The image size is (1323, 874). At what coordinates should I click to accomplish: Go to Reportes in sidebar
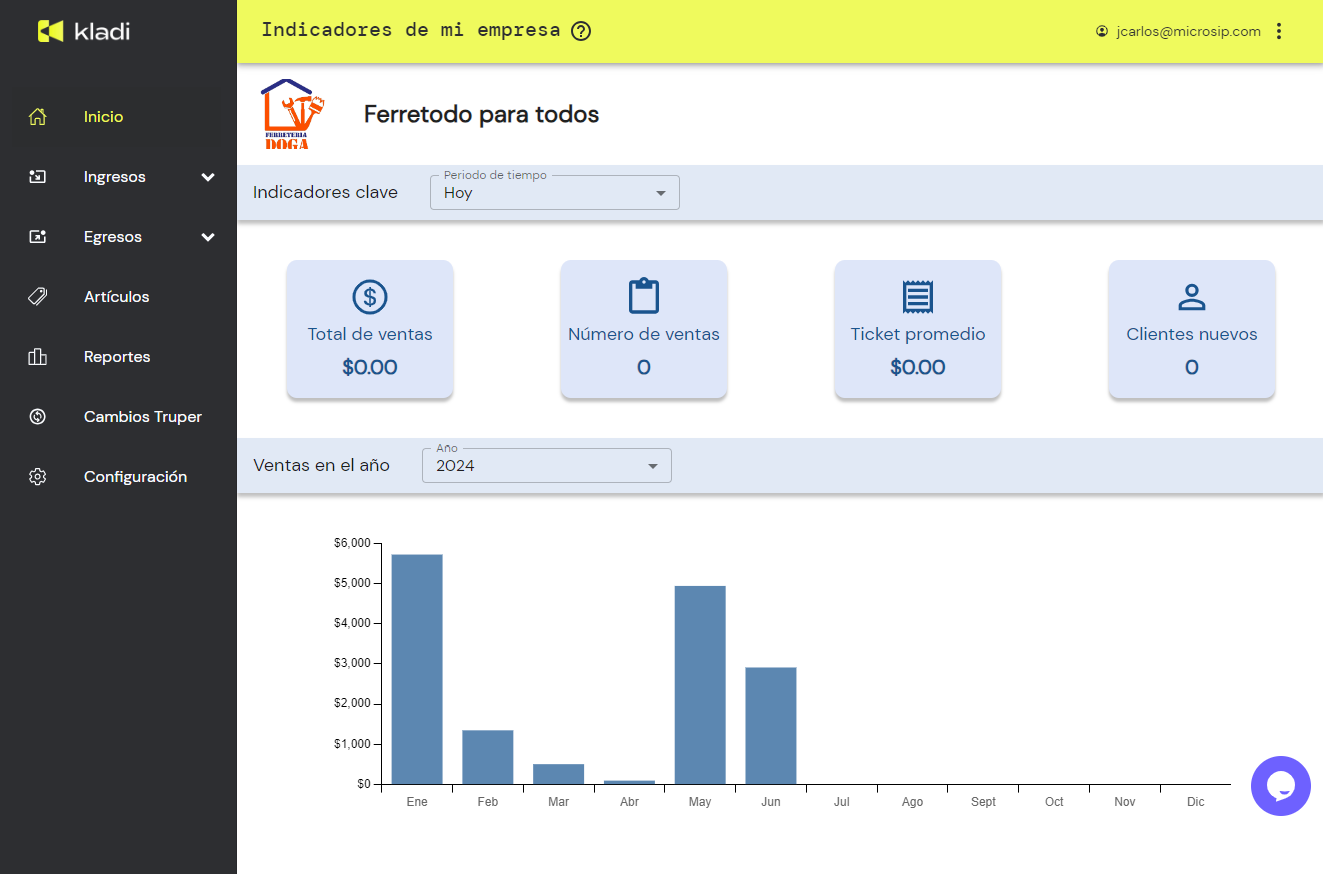click(x=117, y=357)
